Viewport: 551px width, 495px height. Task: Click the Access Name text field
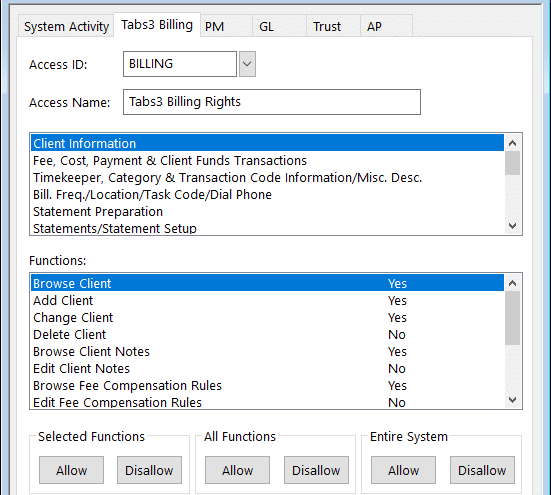click(272, 102)
